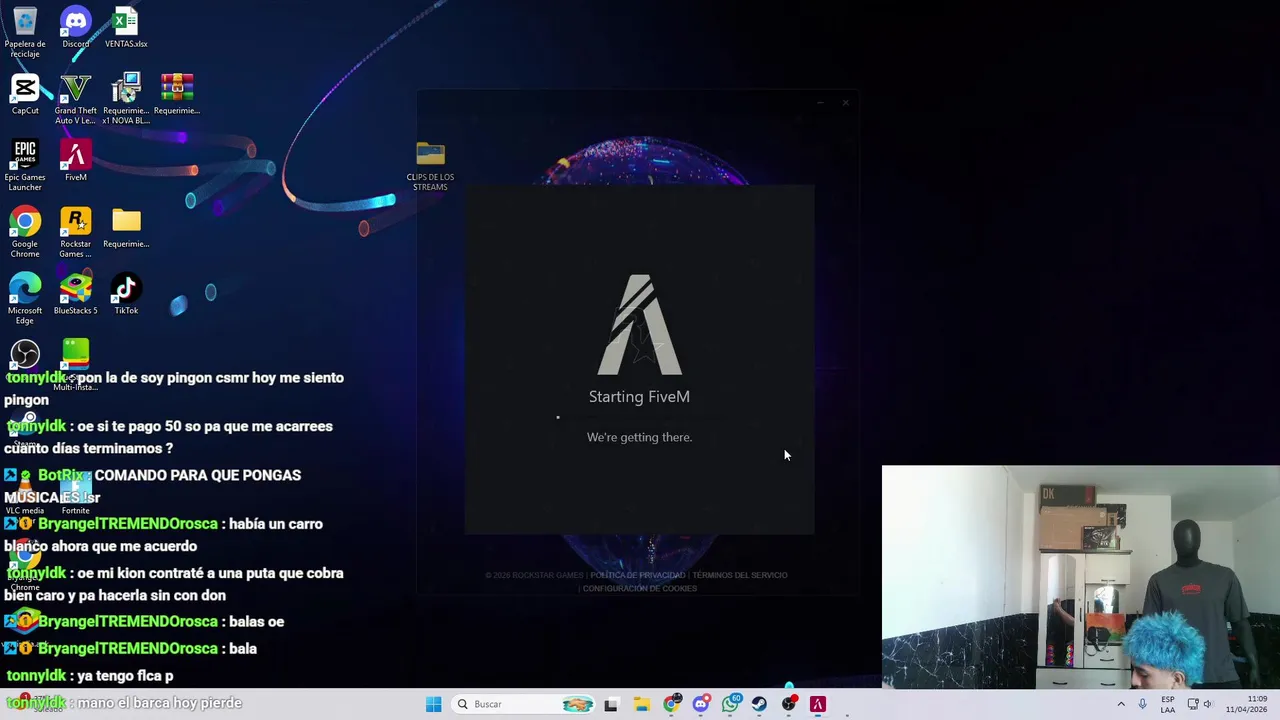Switch to Chrome in the taskbar
Screen dimensions: 1280x720
pyautogui.click(x=671, y=704)
